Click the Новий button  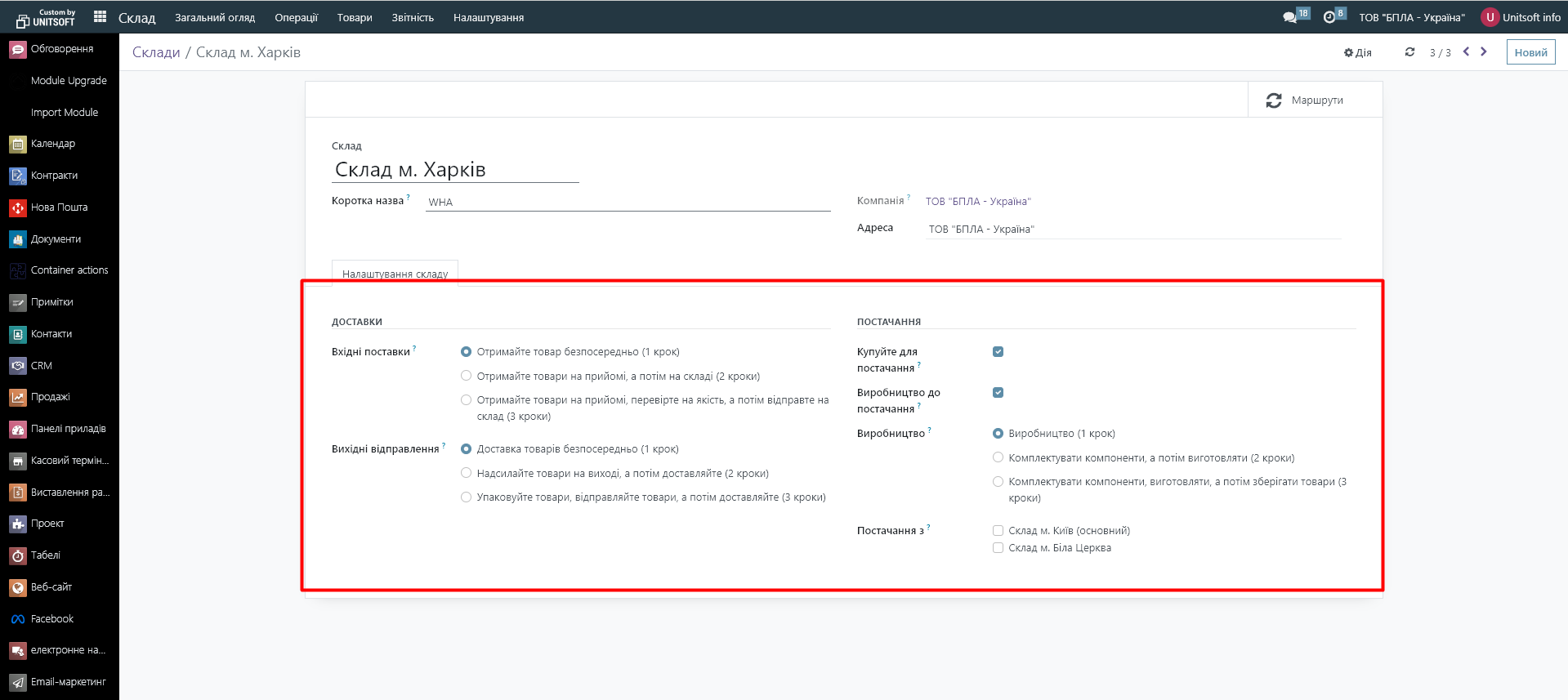(x=1530, y=52)
